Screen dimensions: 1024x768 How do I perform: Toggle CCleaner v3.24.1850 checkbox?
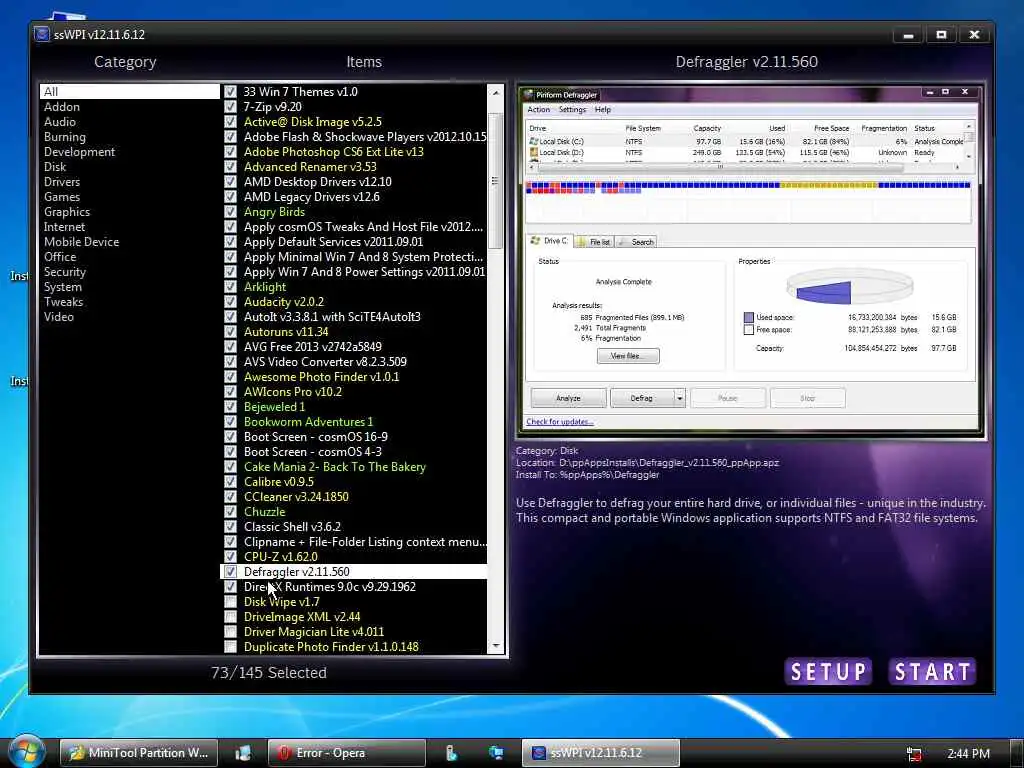point(231,497)
